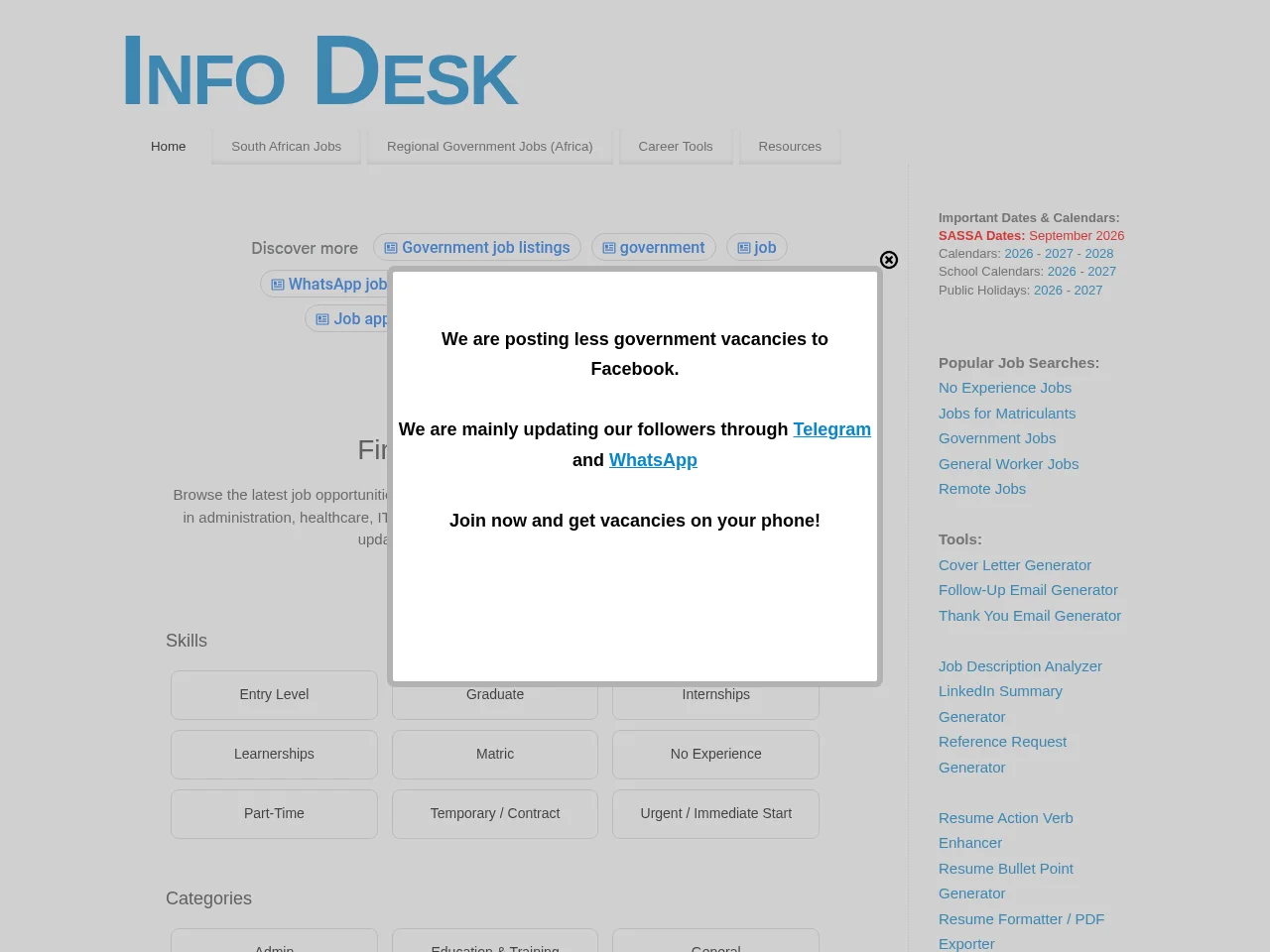Open General Worker Jobs link

click(x=1008, y=464)
